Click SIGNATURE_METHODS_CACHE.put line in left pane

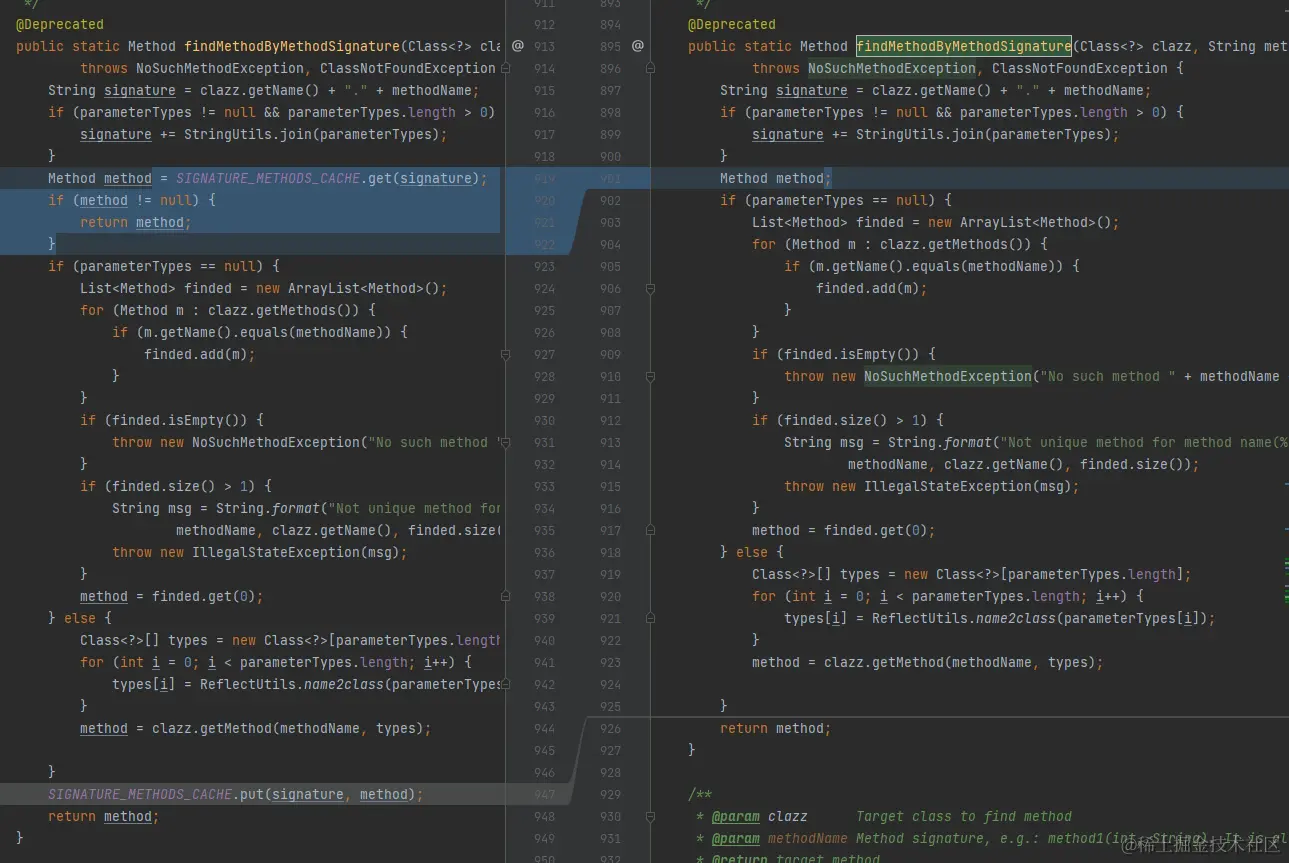(236, 794)
